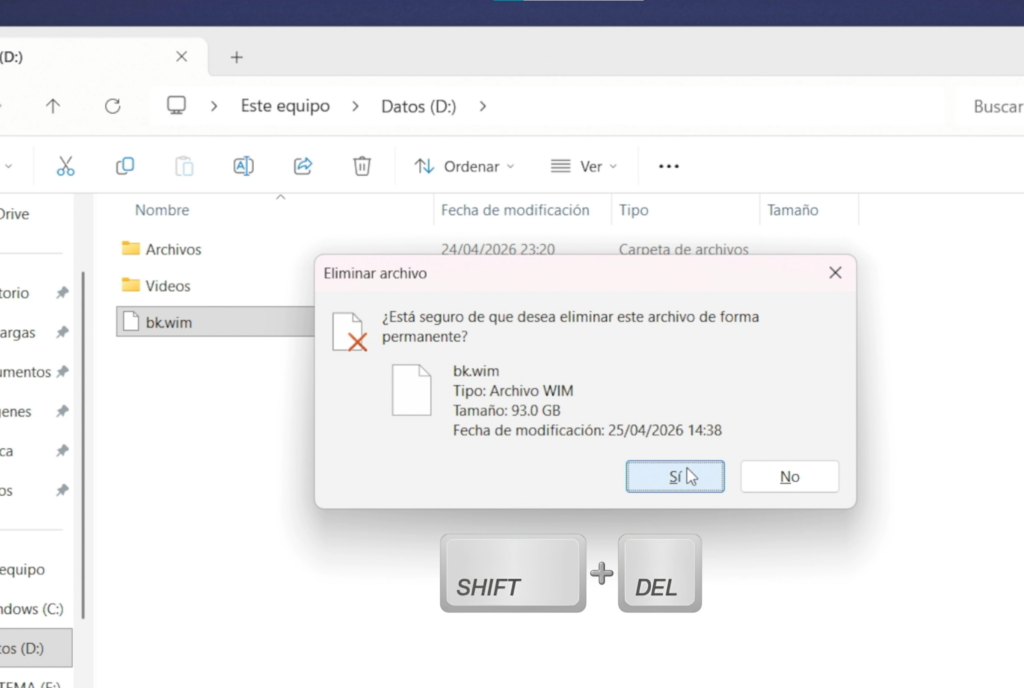Screen dimensions: 1024x688
Task: Cancel deletion with the No button
Action: coord(789,477)
